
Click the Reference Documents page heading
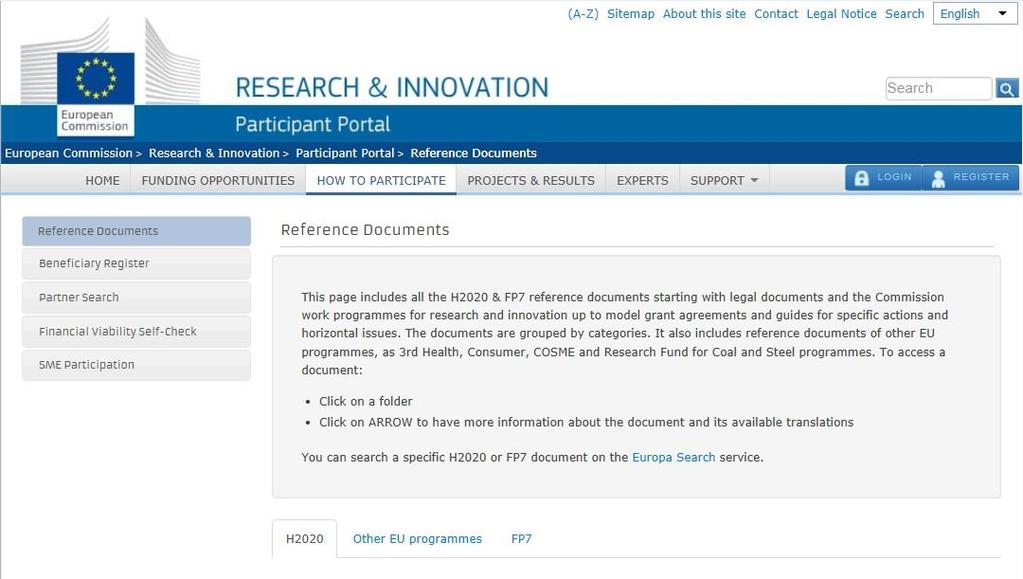[x=365, y=230]
